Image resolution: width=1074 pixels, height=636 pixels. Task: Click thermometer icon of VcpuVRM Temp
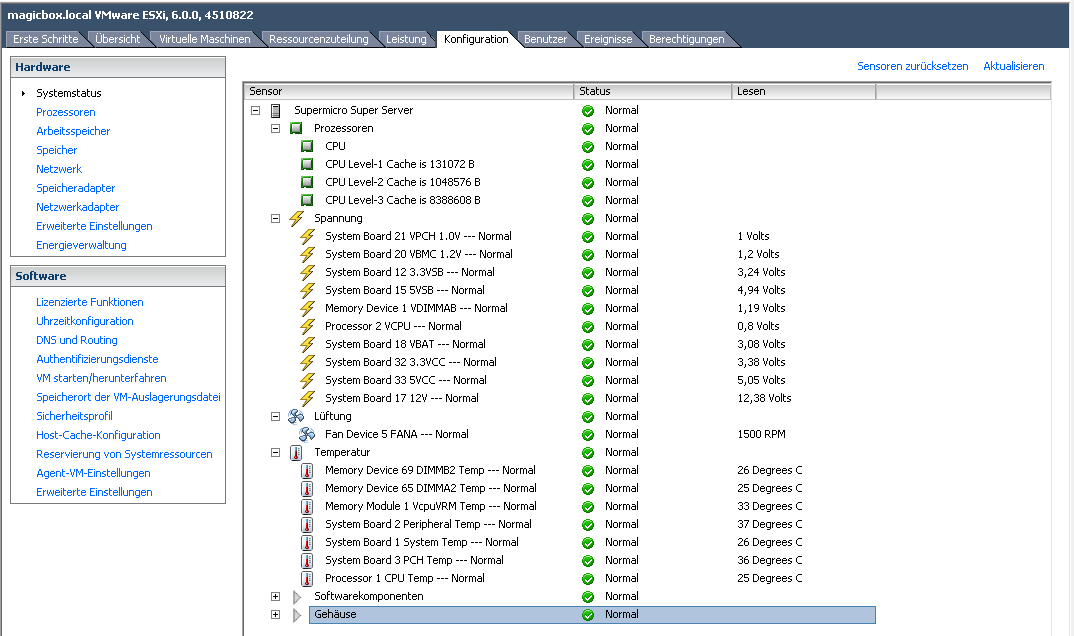[307, 507]
